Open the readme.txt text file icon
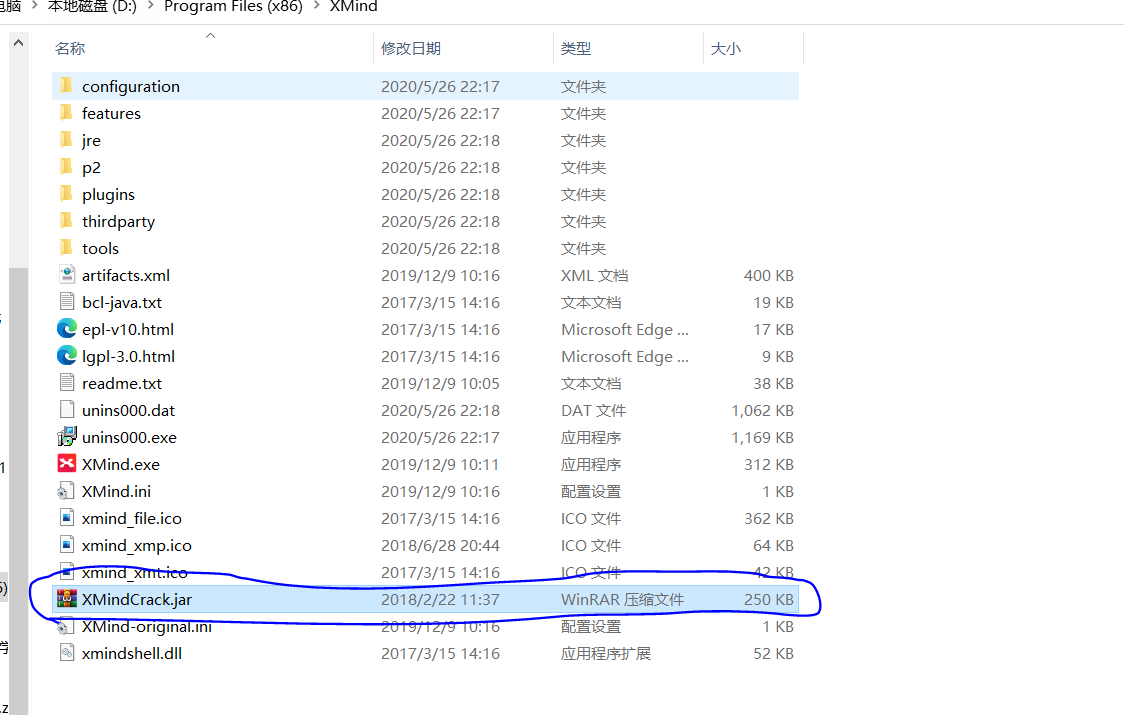This screenshot has width=1124, height=715. click(65, 383)
